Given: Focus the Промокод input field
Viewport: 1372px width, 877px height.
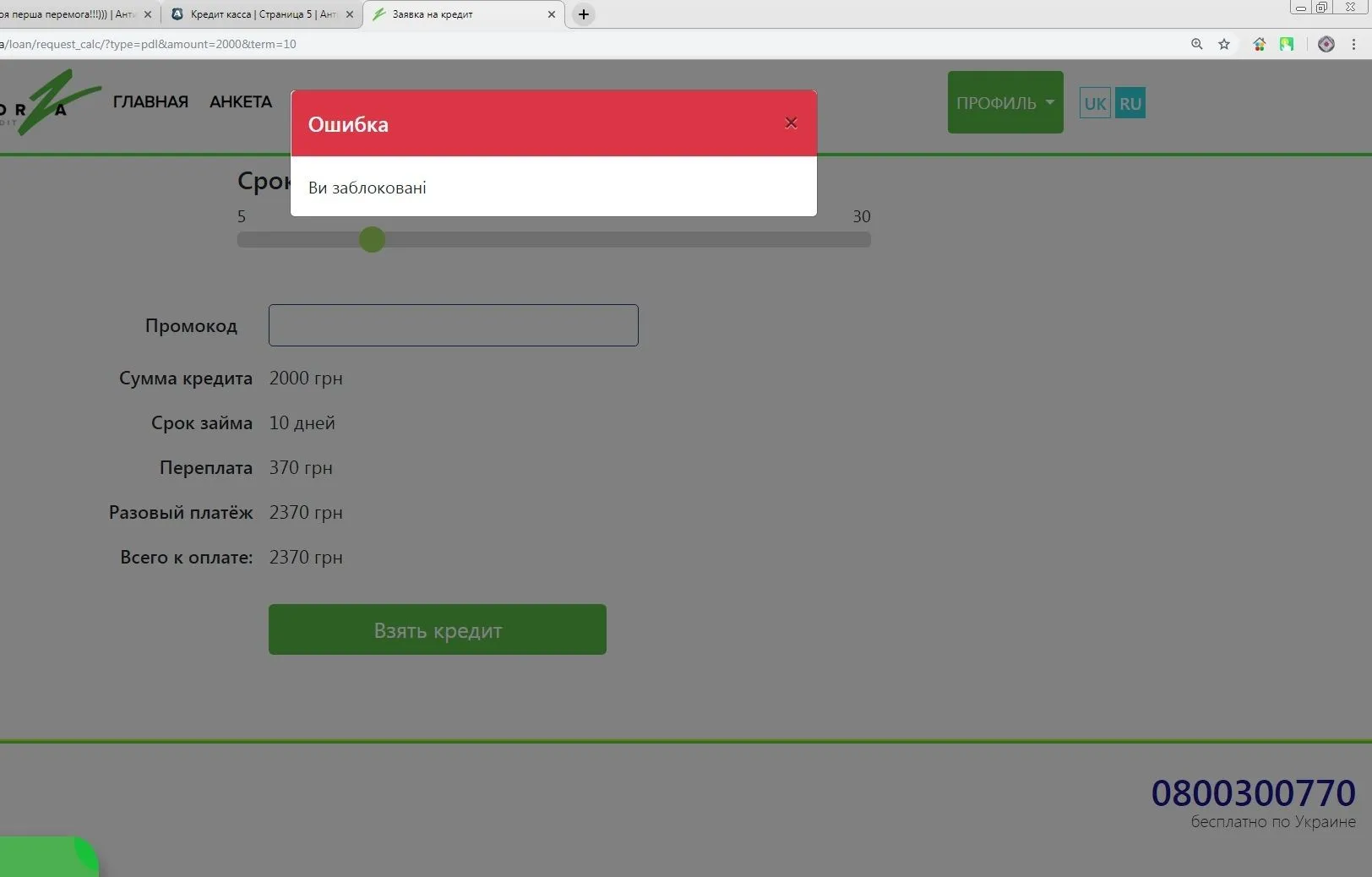Looking at the screenshot, I should (453, 325).
